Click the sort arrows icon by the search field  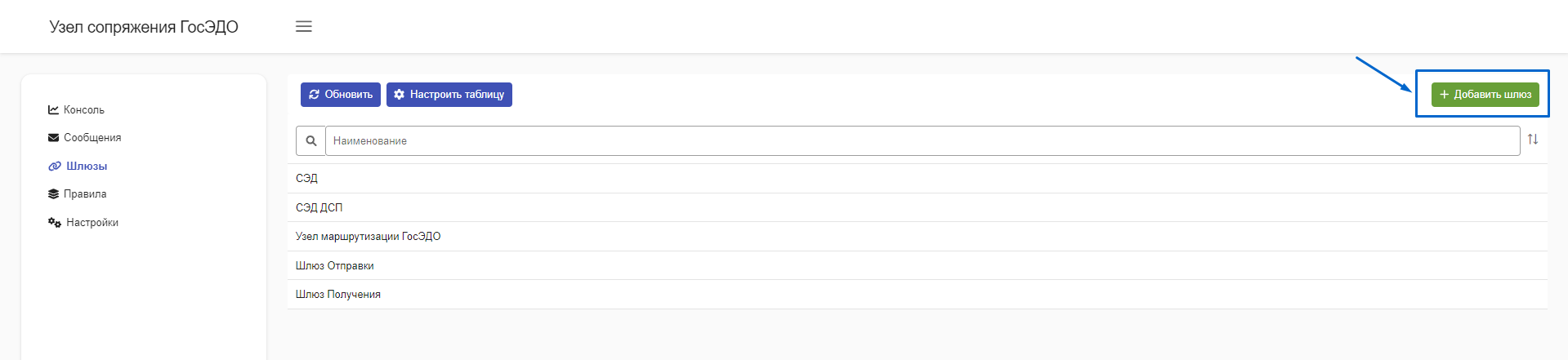(x=1533, y=140)
